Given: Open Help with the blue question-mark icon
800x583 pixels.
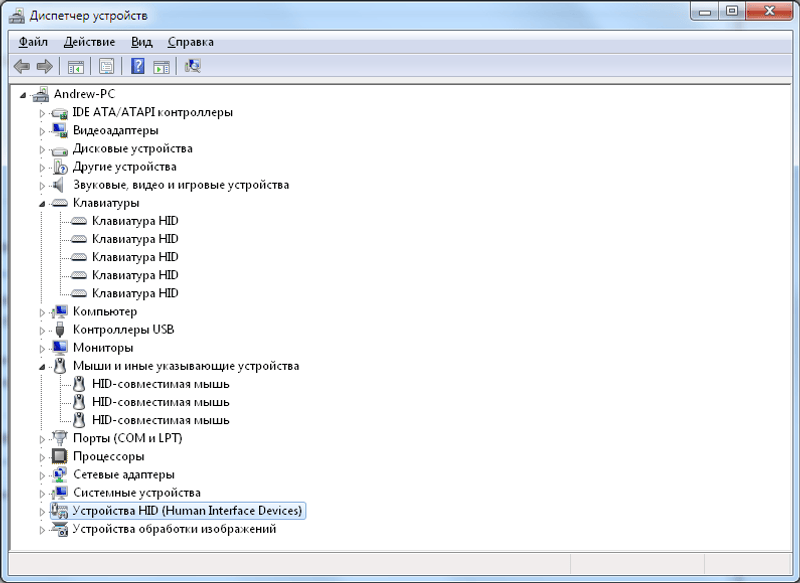Looking at the screenshot, I should pos(138,66).
